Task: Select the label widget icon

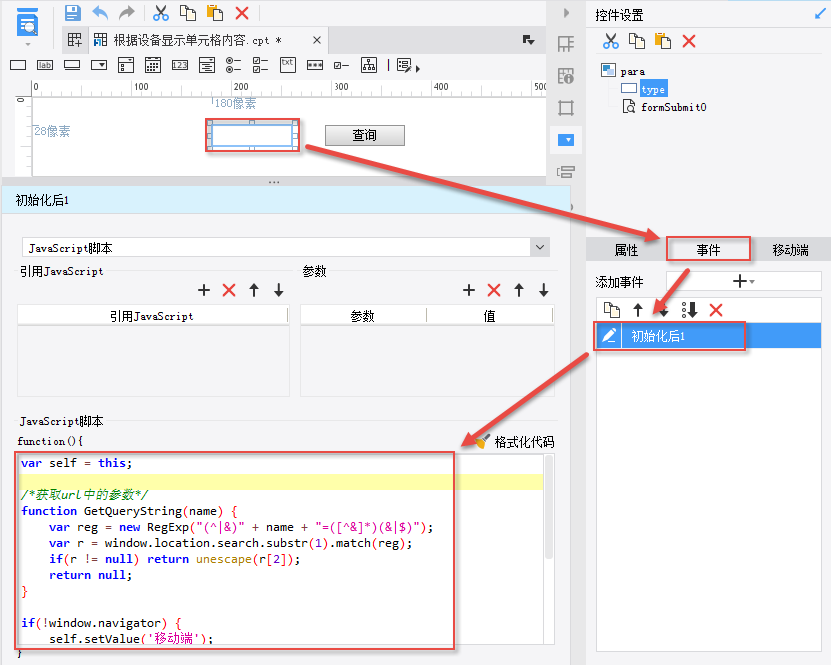Action: (45, 65)
